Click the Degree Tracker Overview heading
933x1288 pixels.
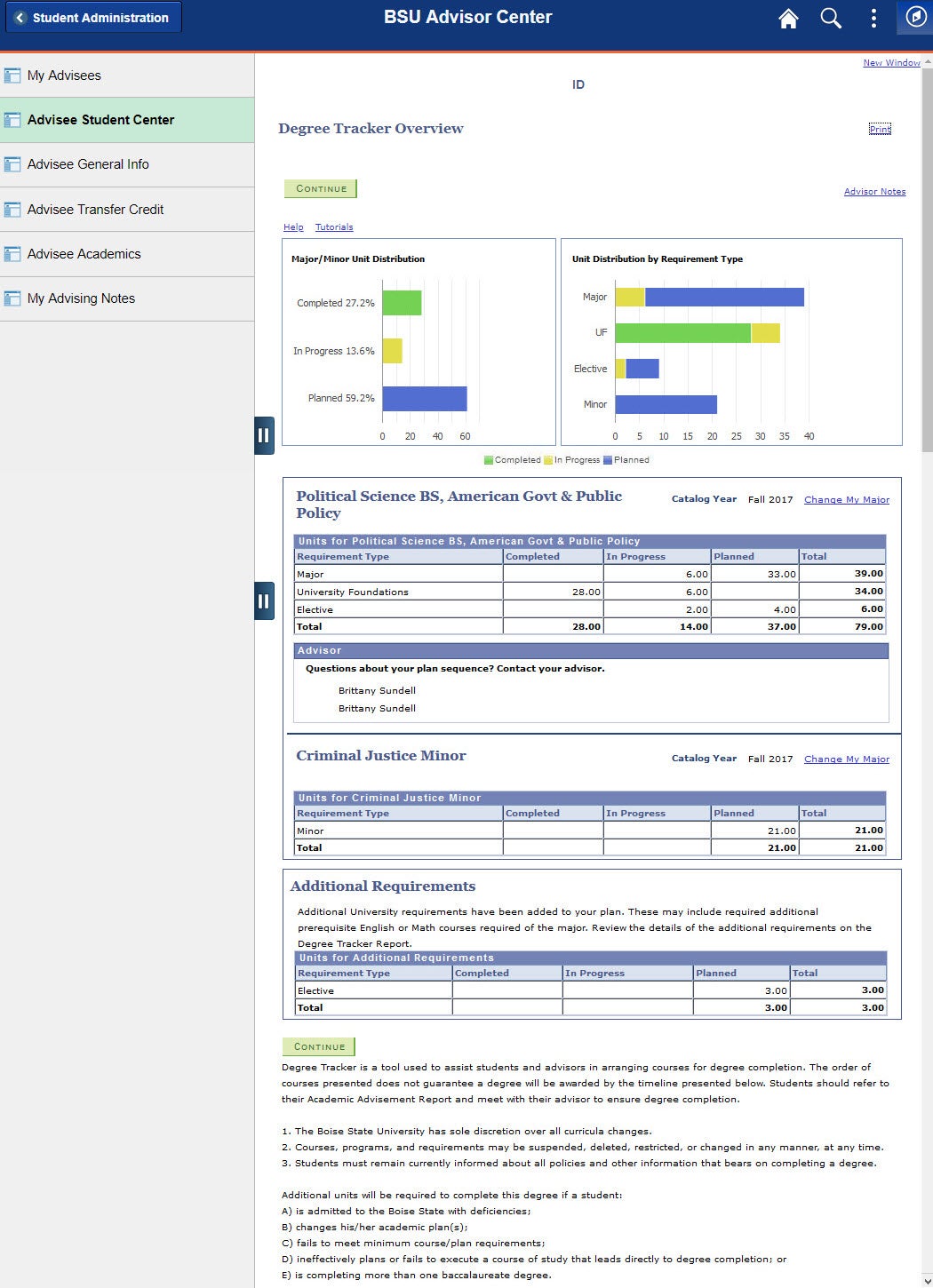pyautogui.click(x=371, y=129)
